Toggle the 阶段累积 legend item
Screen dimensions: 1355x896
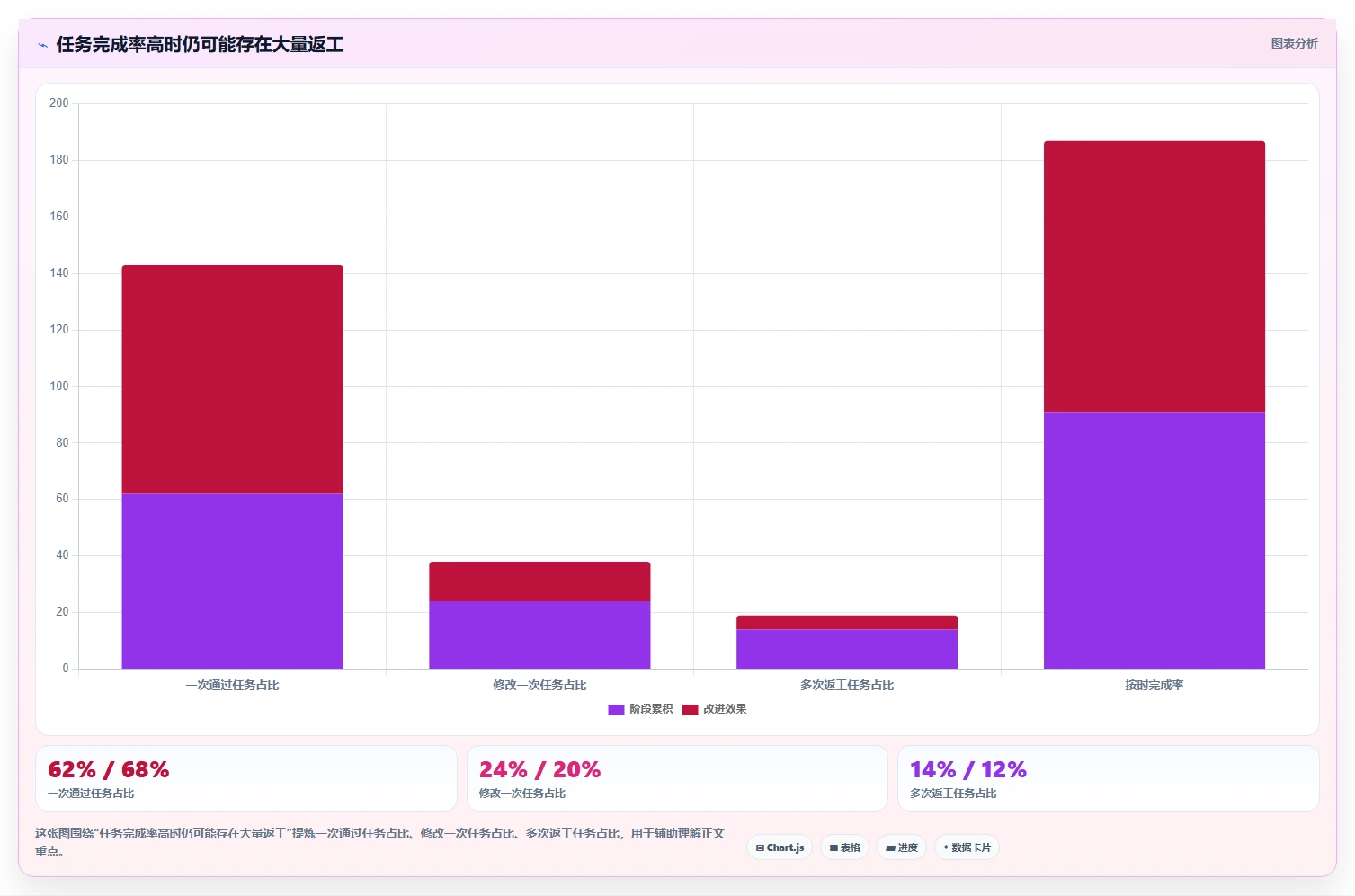click(640, 709)
